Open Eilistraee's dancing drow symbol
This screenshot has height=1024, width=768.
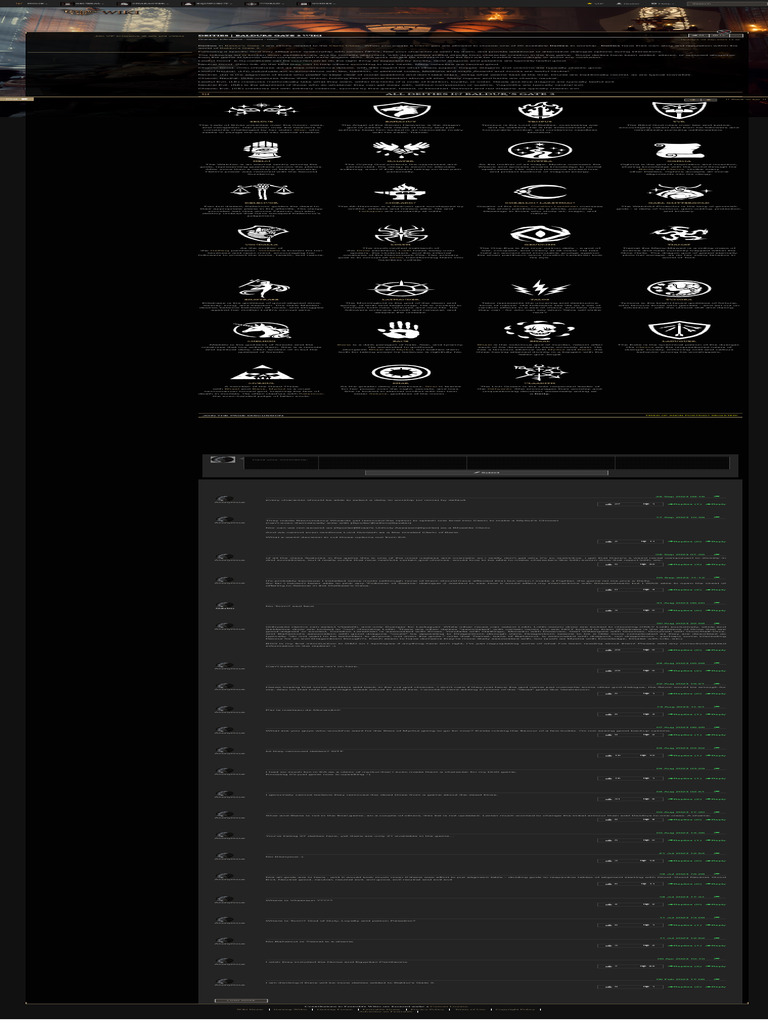[x=262, y=287]
